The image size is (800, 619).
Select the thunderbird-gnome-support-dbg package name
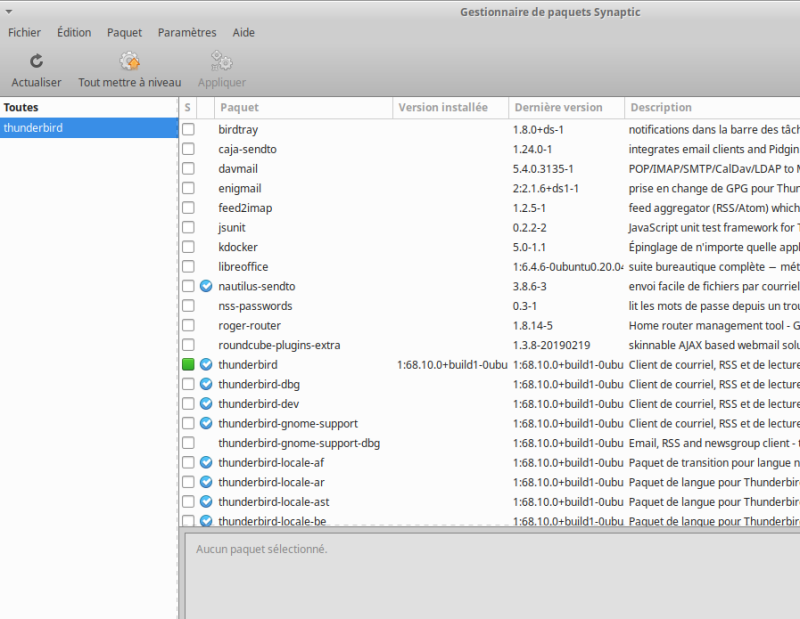299,443
